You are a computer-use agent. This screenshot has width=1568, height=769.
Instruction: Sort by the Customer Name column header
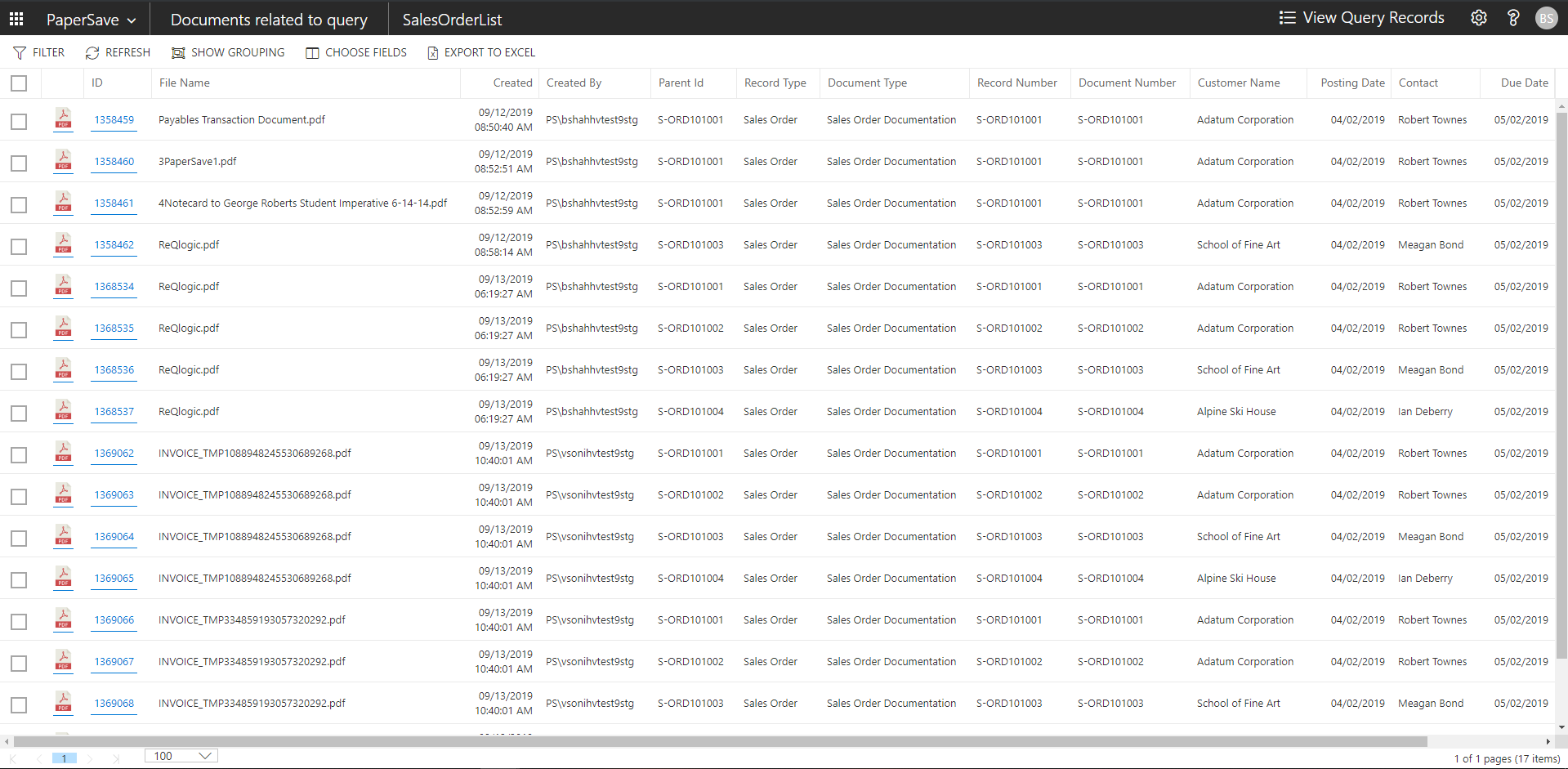coord(1238,83)
